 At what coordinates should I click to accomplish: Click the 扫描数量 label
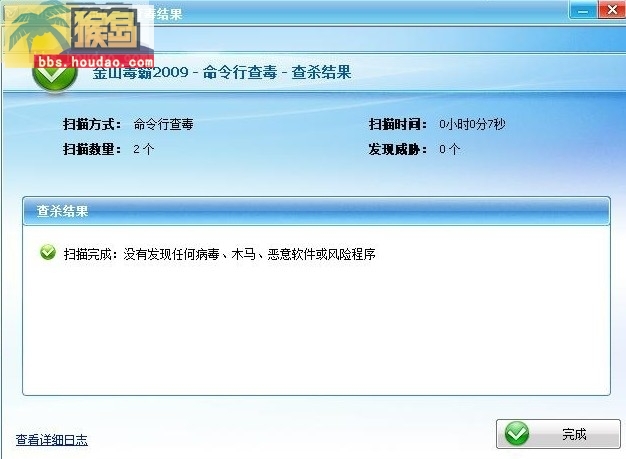click(92, 149)
